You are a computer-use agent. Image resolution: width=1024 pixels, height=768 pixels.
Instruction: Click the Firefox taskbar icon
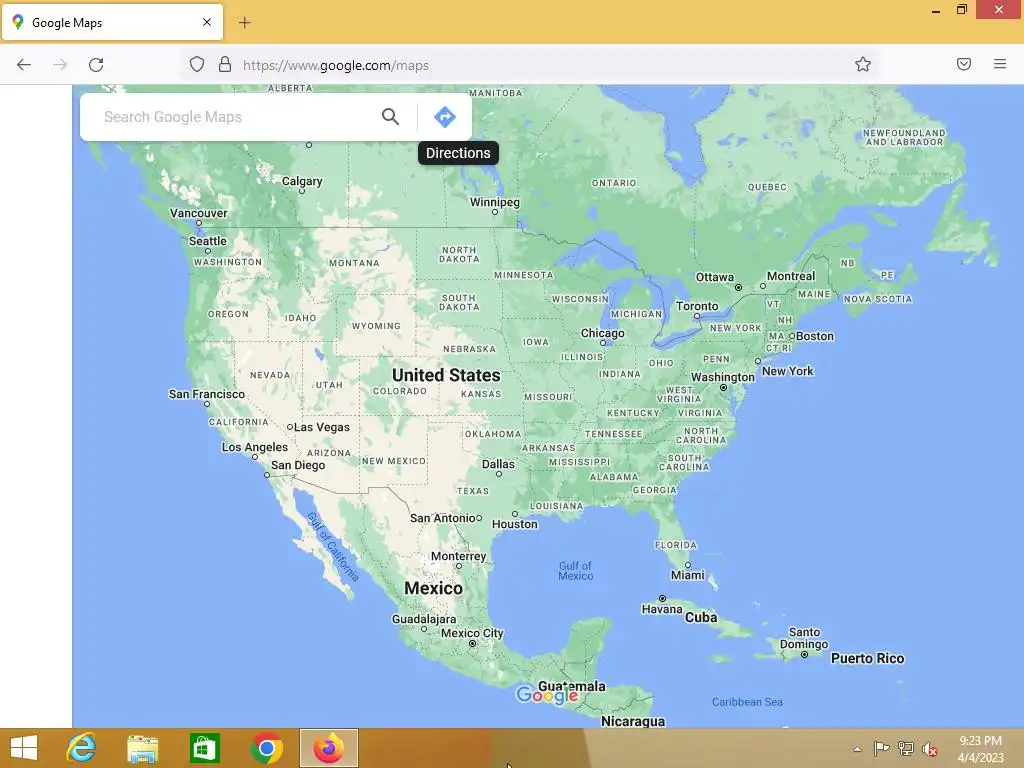pos(328,748)
